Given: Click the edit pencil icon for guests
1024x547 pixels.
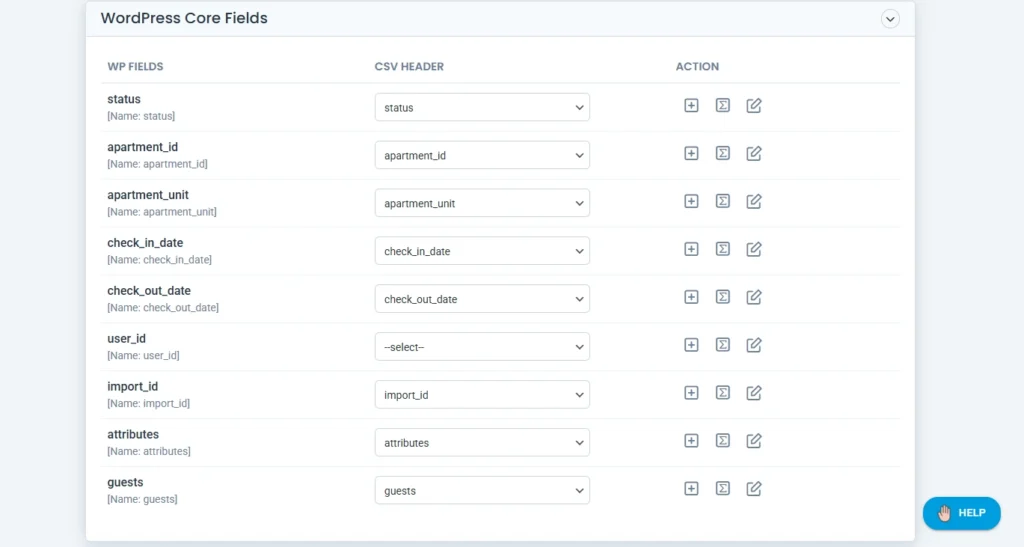Looking at the screenshot, I should [754, 489].
